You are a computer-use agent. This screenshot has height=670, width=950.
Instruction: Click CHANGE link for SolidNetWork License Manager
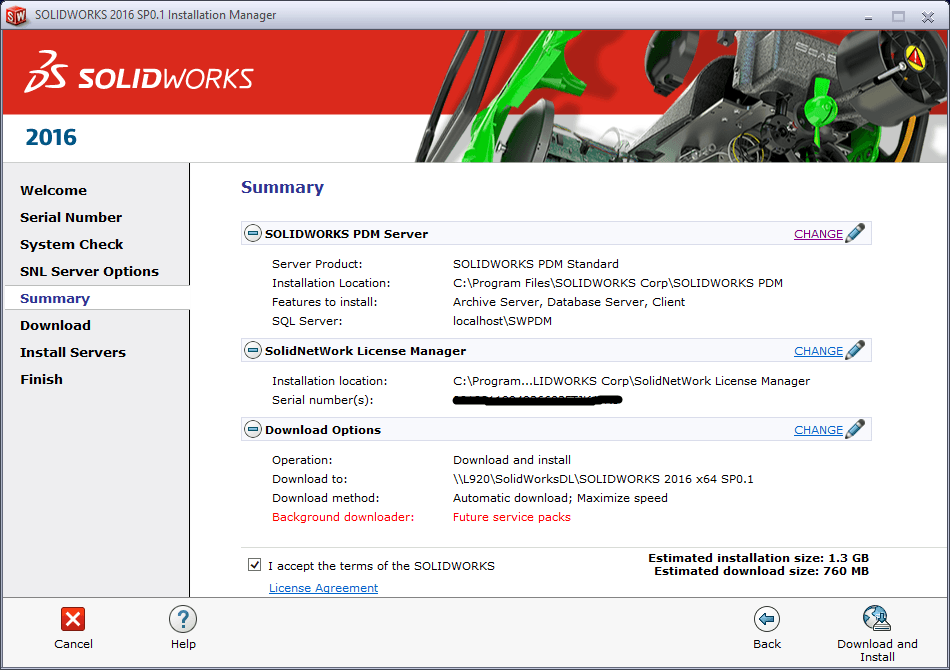pyautogui.click(x=818, y=351)
